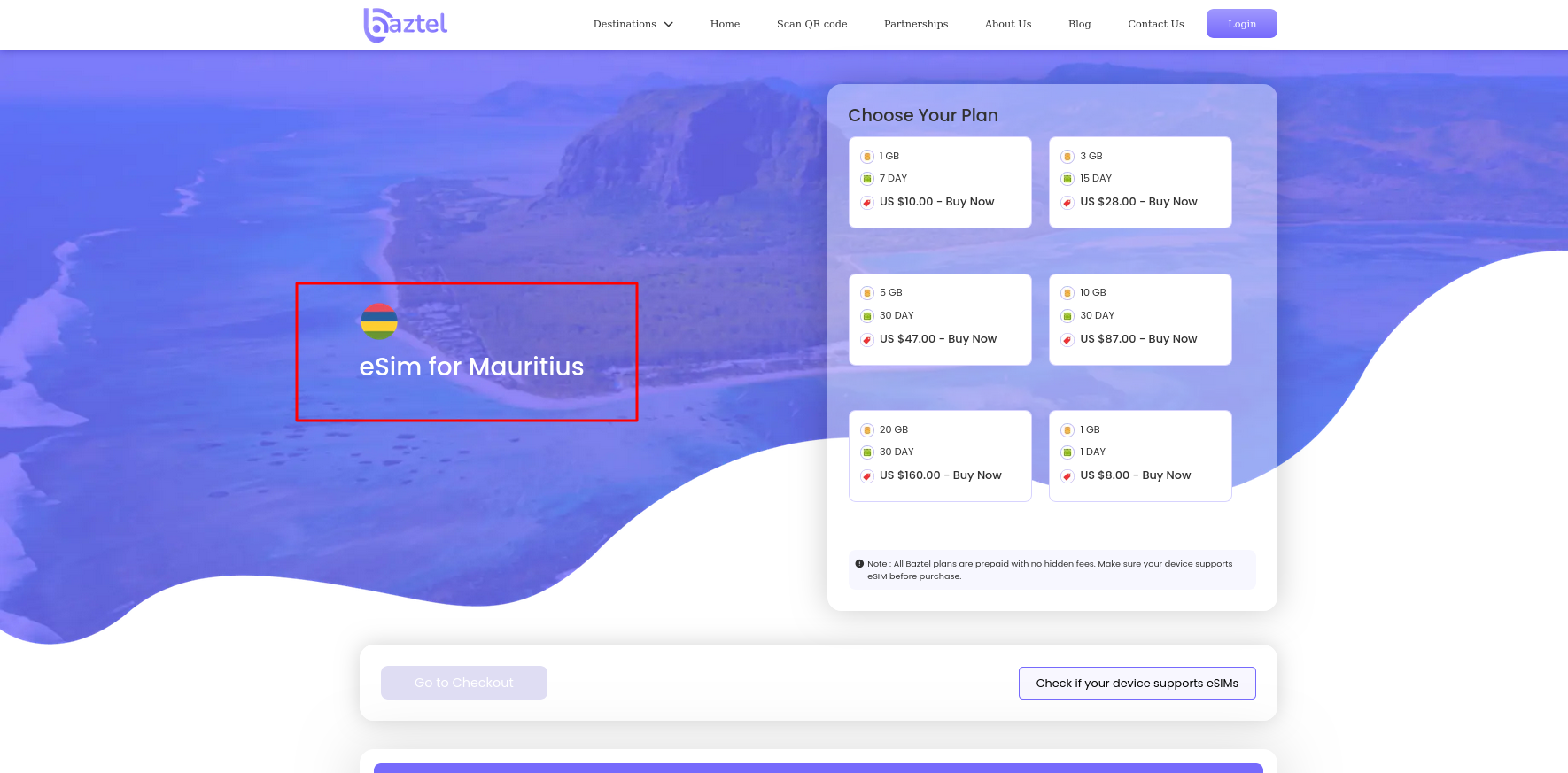Click the data icon beside 10 GB
1568x773 pixels.
1067,293
